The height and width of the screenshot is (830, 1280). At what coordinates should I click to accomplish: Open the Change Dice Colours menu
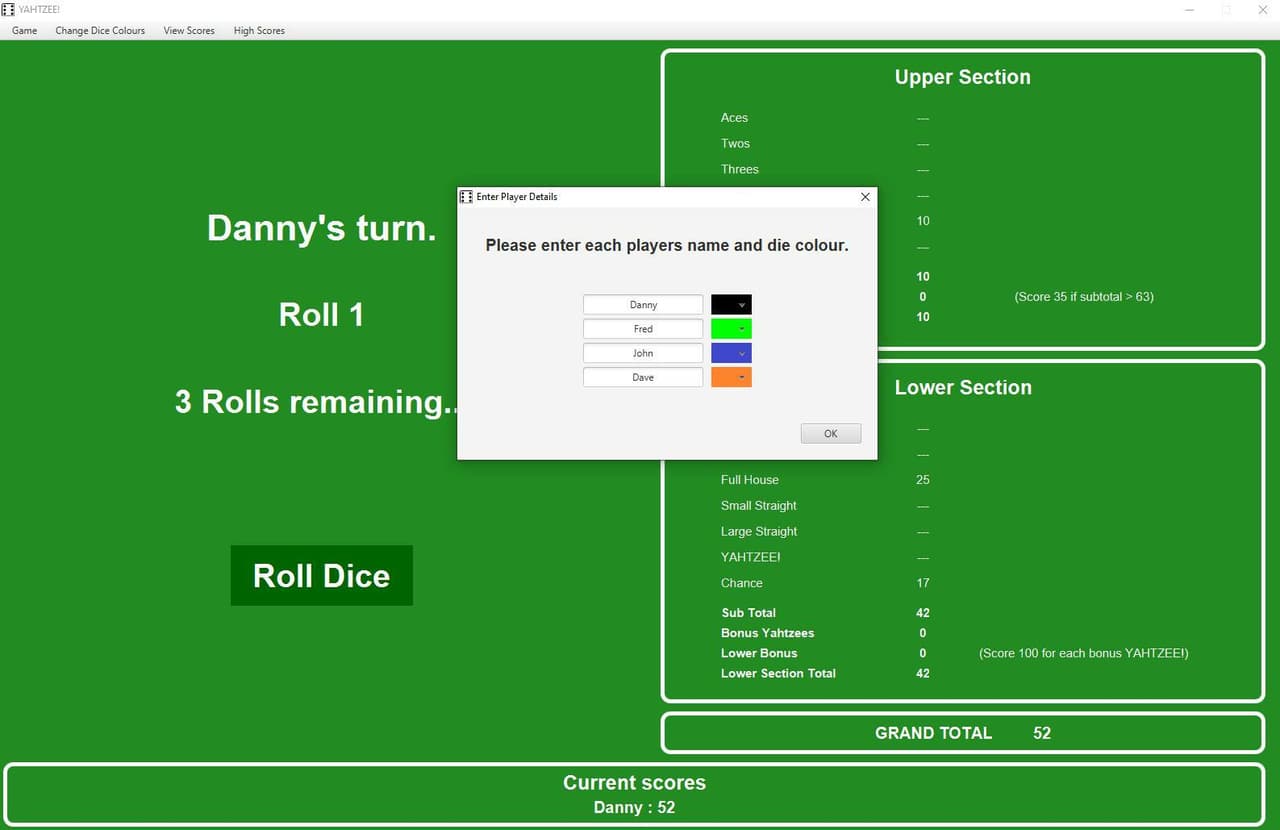[x=100, y=31]
